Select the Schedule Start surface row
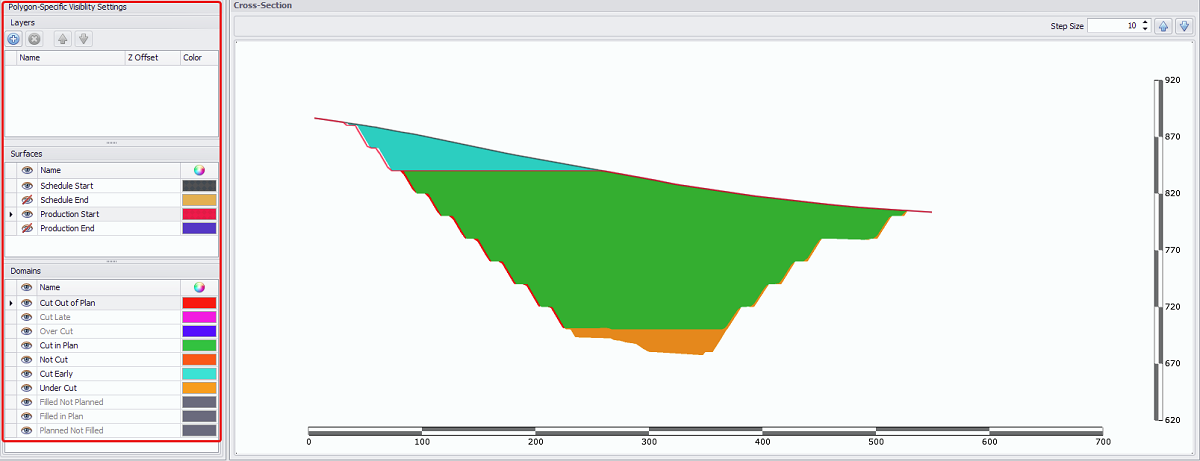 (x=112, y=186)
